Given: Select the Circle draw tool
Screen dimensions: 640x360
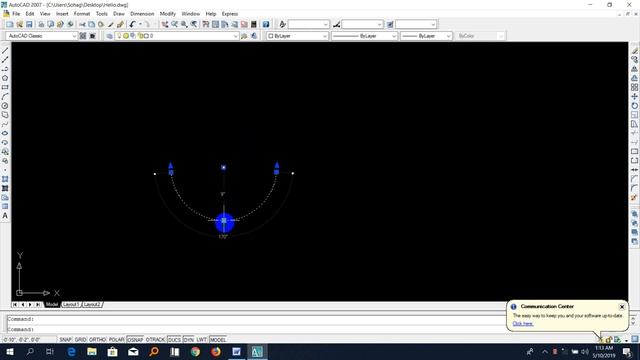Looking at the screenshot, I should (5, 106).
